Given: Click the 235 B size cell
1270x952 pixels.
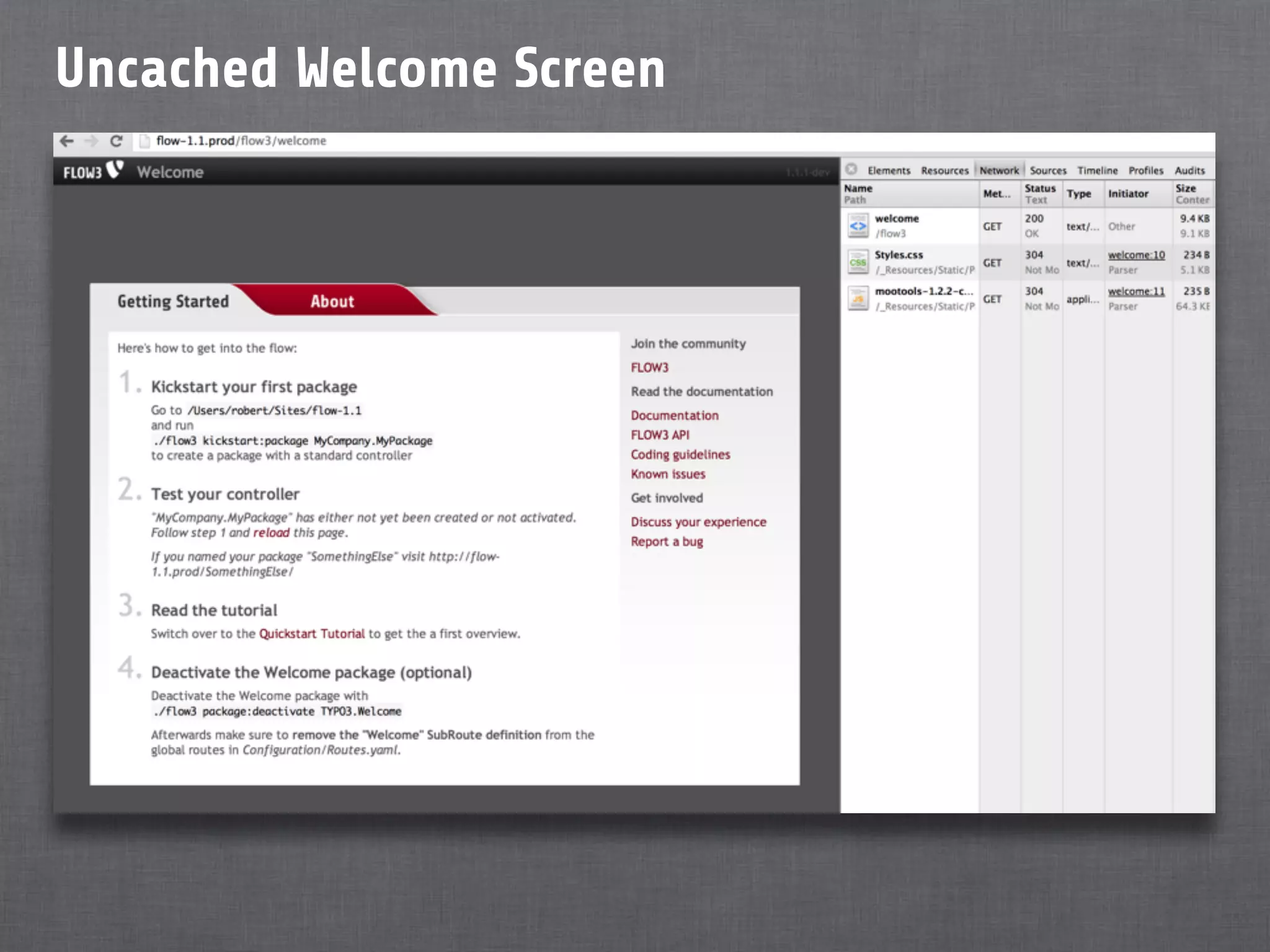Looking at the screenshot, I should pos(1196,291).
